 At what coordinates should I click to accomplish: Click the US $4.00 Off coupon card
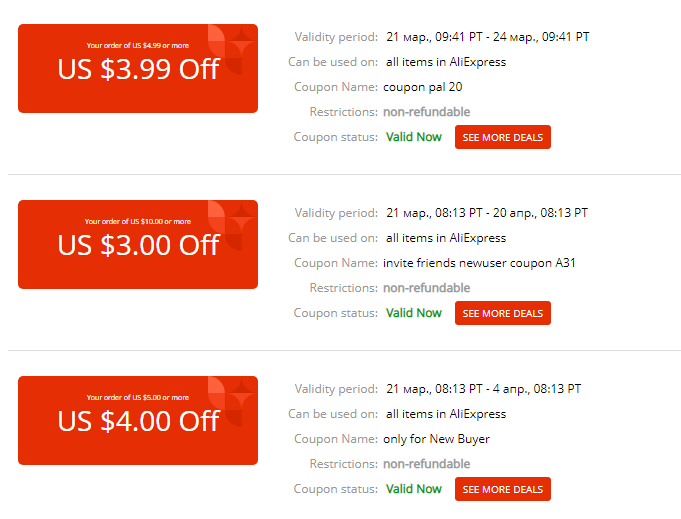pos(138,420)
